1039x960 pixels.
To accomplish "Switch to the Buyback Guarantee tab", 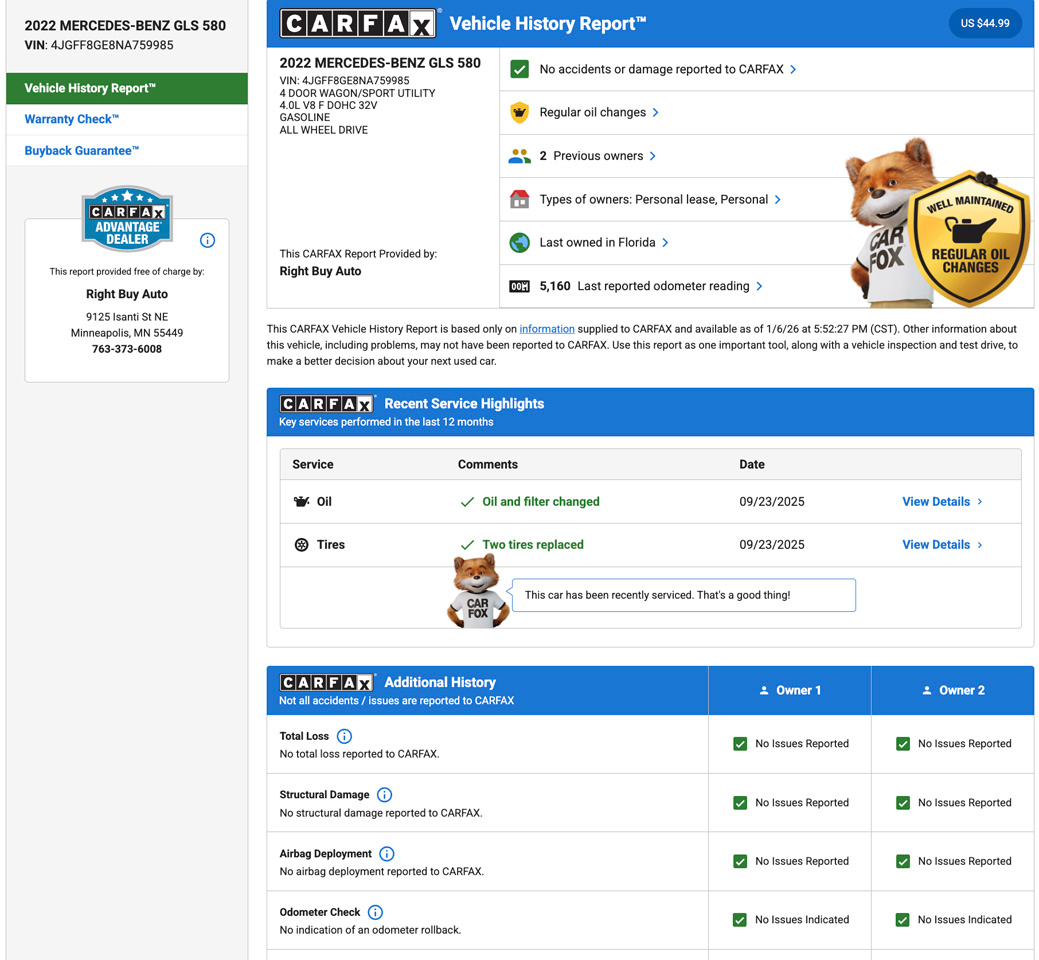I will click(x=82, y=151).
